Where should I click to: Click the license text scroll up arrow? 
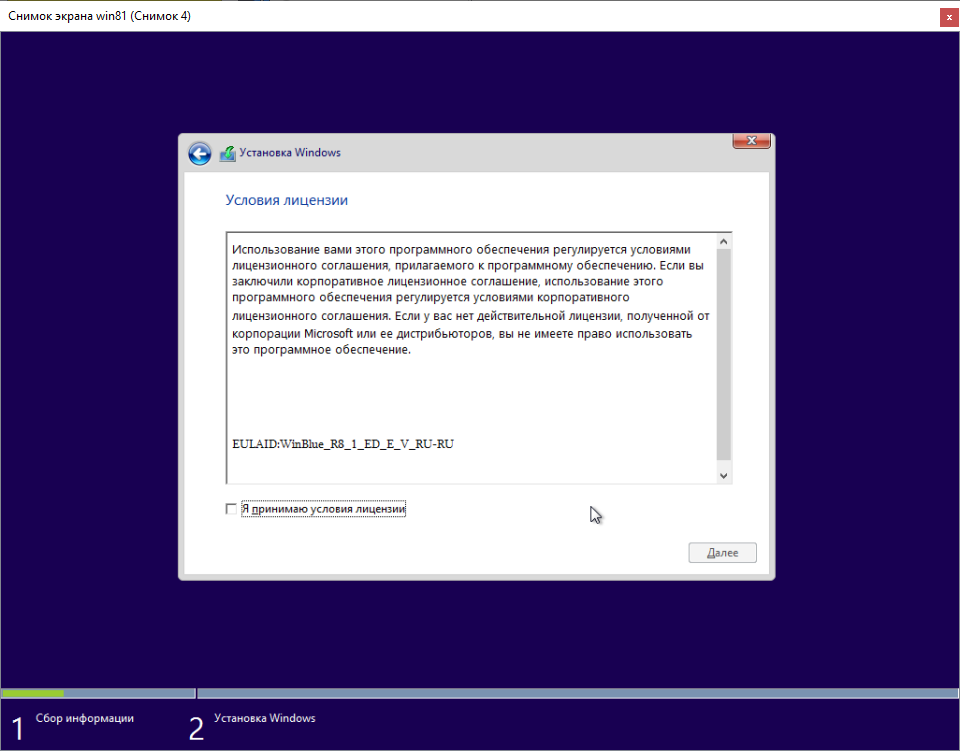pyautogui.click(x=724, y=242)
